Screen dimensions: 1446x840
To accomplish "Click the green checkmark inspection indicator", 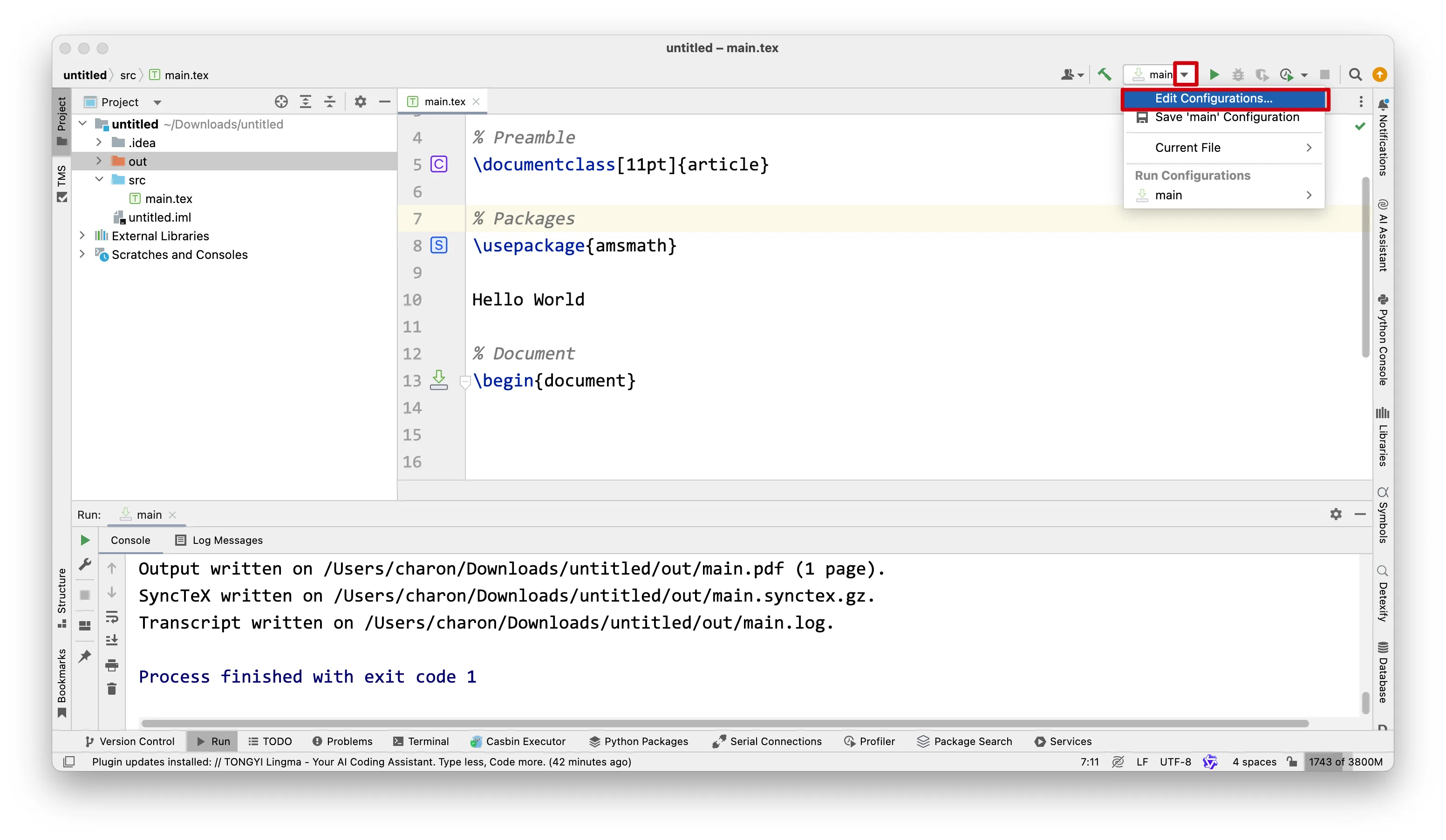I will tap(1359, 126).
